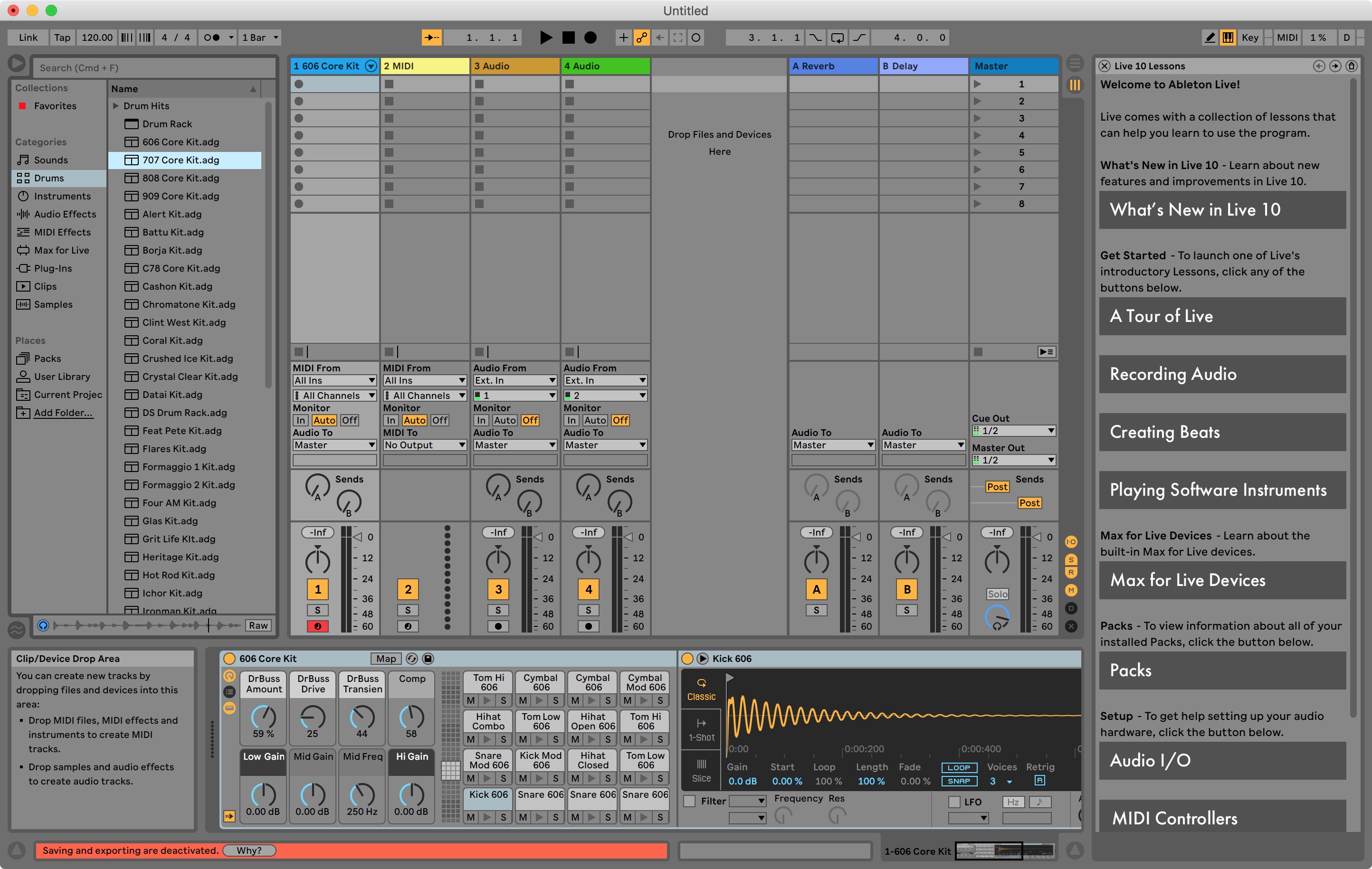Set track 3 Monitor to In
This screenshot has width=1372, height=869.
(x=481, y=420)
